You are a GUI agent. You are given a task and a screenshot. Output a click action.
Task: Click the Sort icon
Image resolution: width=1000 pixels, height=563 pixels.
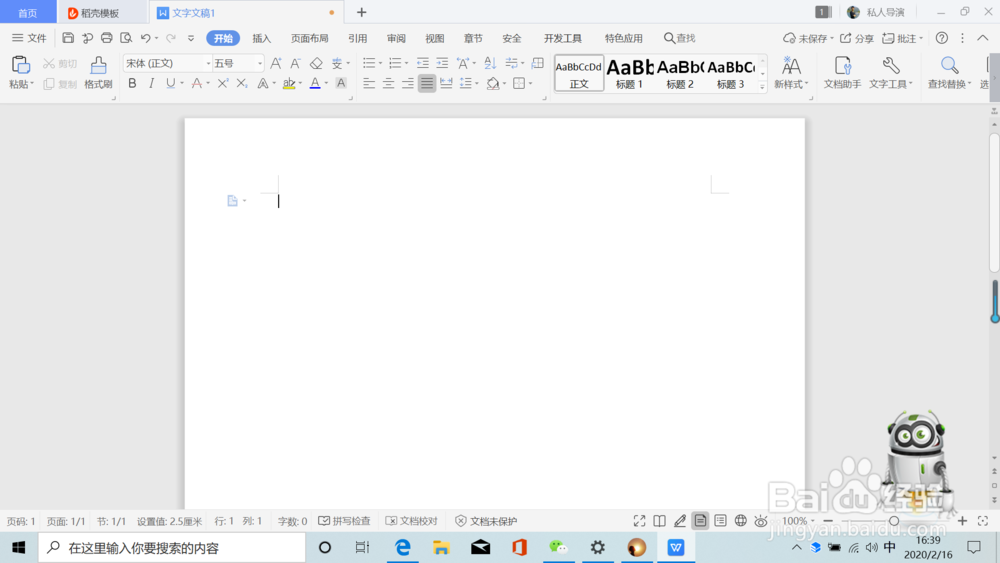tap(490, 63)
